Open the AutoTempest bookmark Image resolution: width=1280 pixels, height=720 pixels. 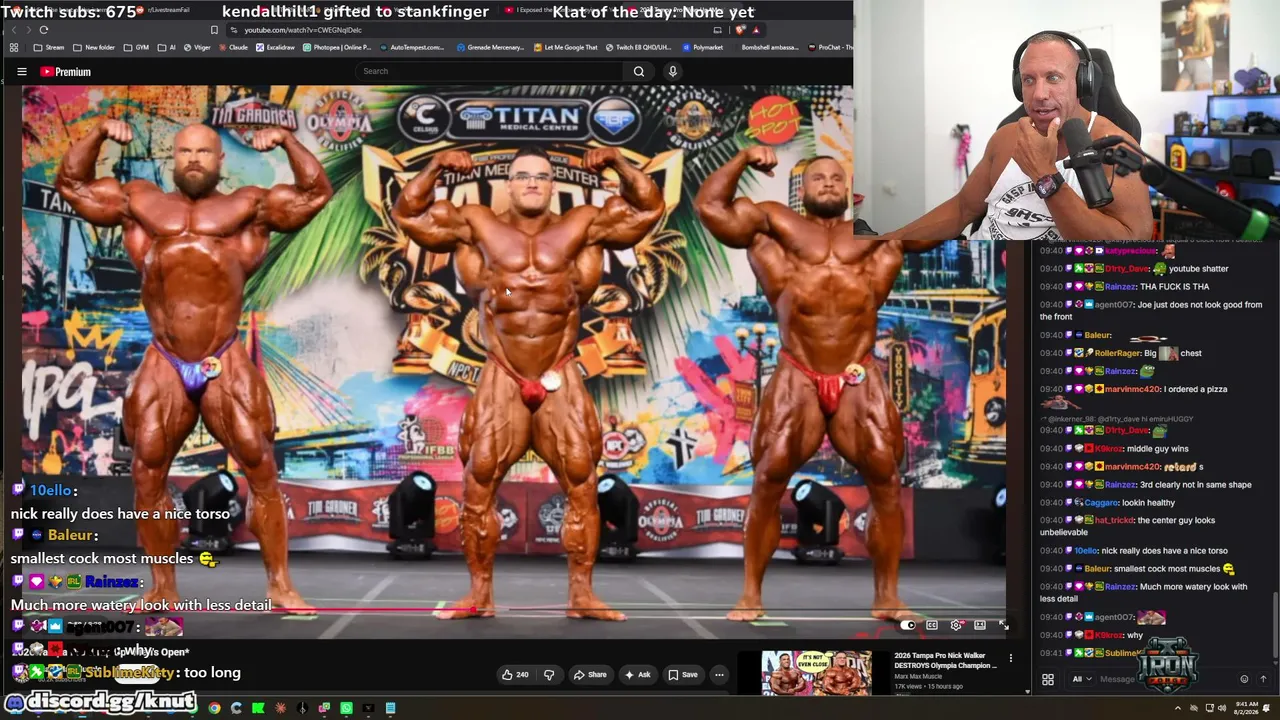(x=411, y=47)
